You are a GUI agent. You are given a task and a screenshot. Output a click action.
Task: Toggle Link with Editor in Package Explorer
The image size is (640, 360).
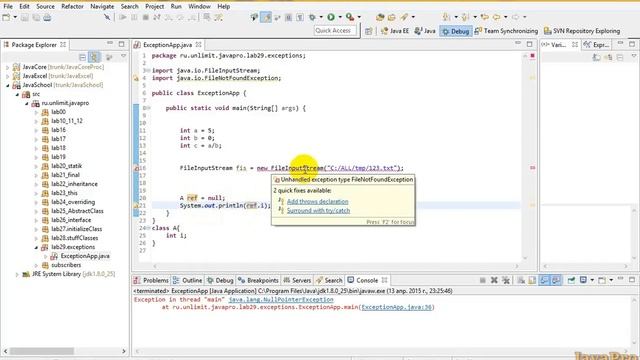[x=94, y=57]
